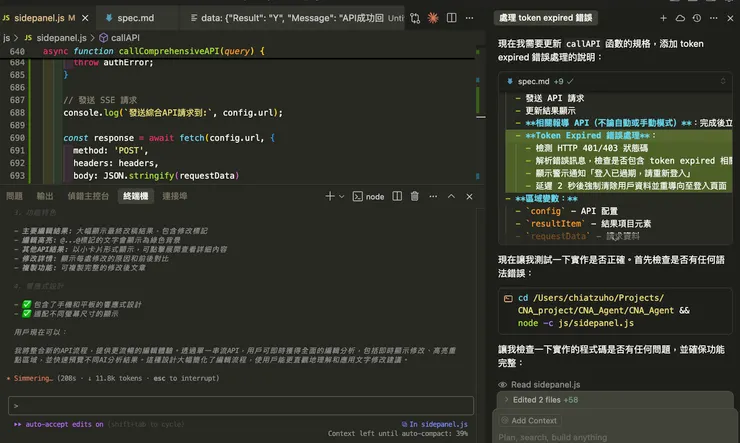Focus the terminal prompt input box
The width and height of the screenshot is (740, 443).
241,406
